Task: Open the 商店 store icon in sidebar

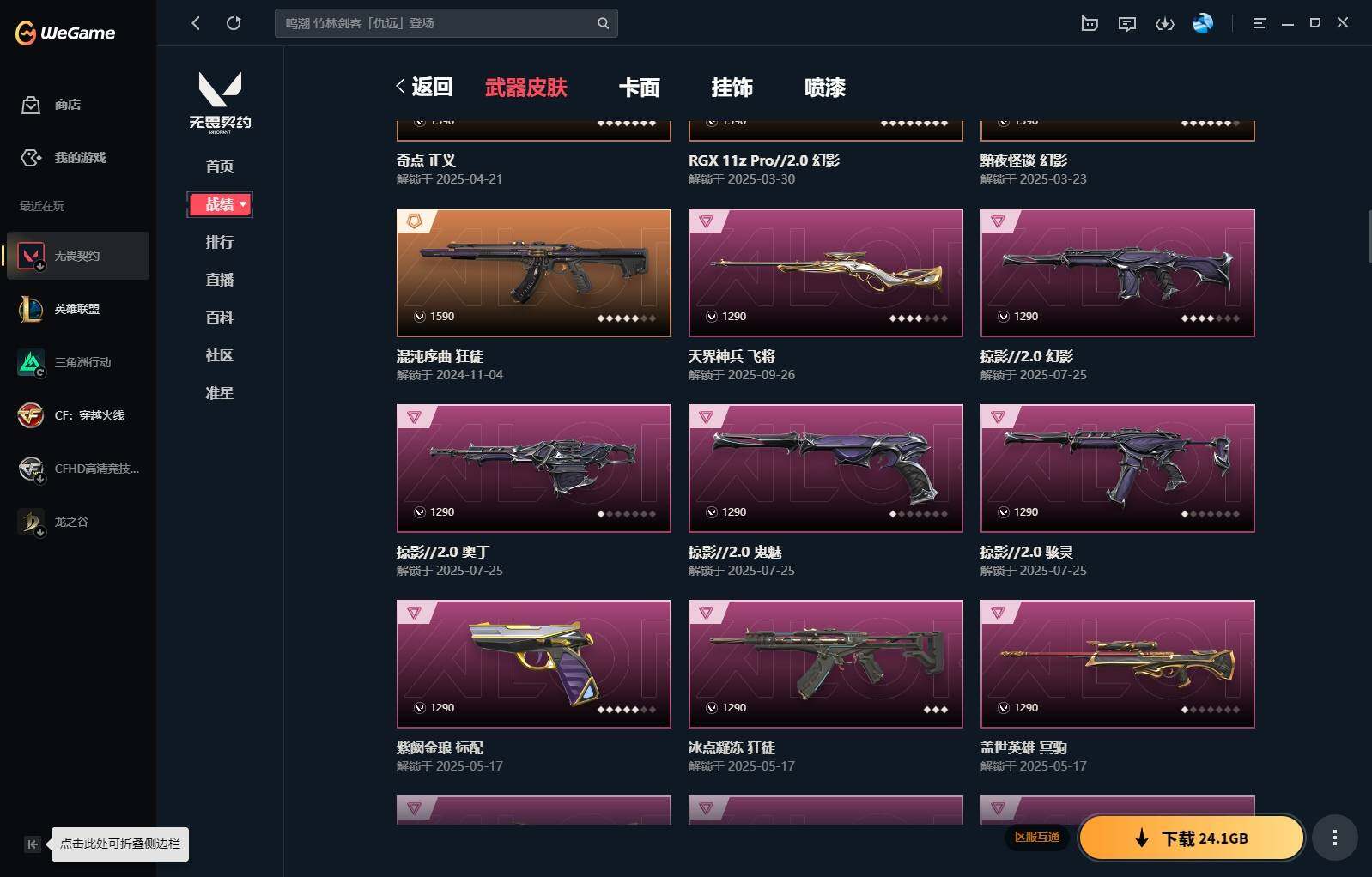Action: (31, 105)
